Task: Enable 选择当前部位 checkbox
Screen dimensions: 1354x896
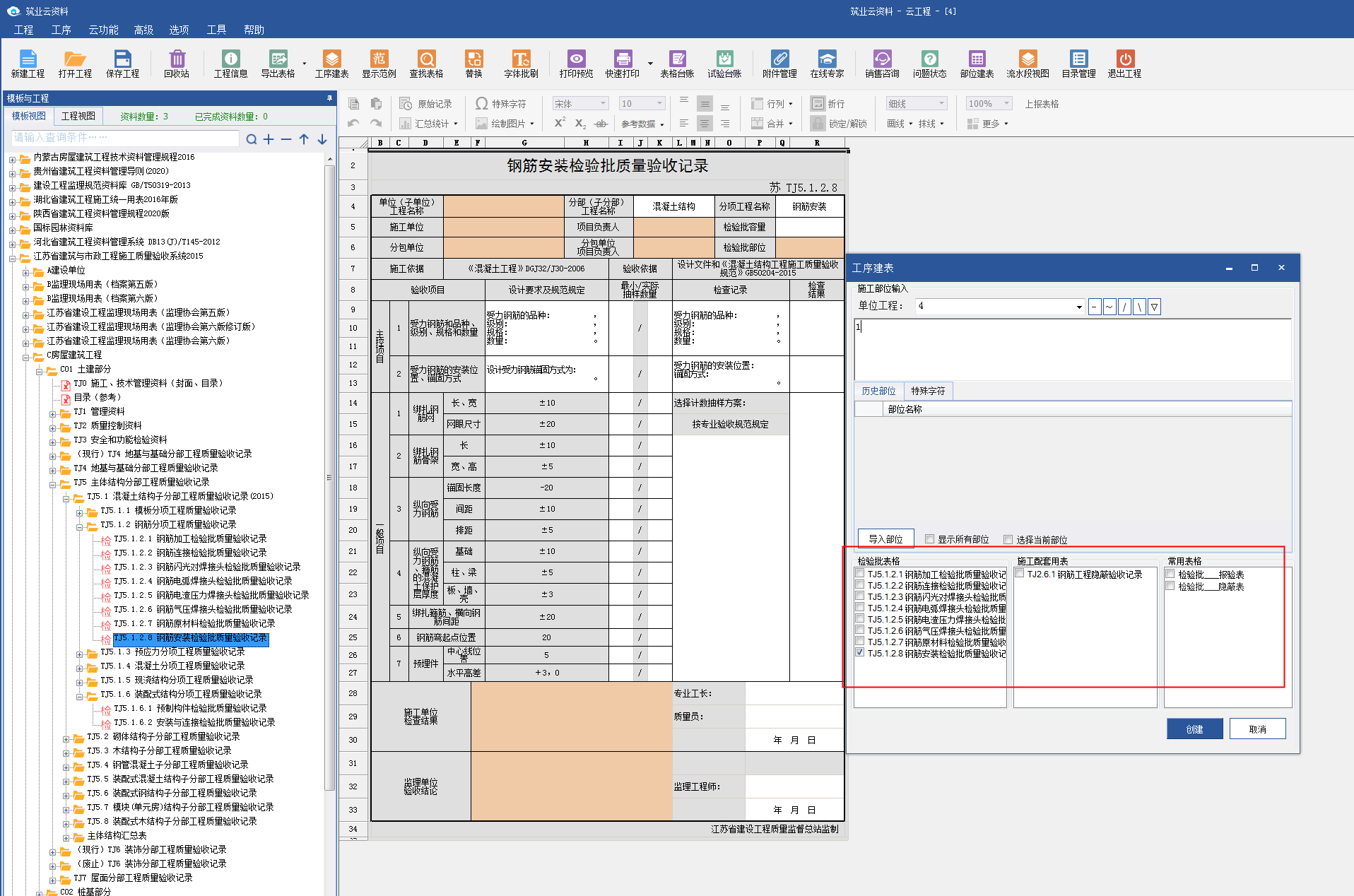Action: 1008,539
